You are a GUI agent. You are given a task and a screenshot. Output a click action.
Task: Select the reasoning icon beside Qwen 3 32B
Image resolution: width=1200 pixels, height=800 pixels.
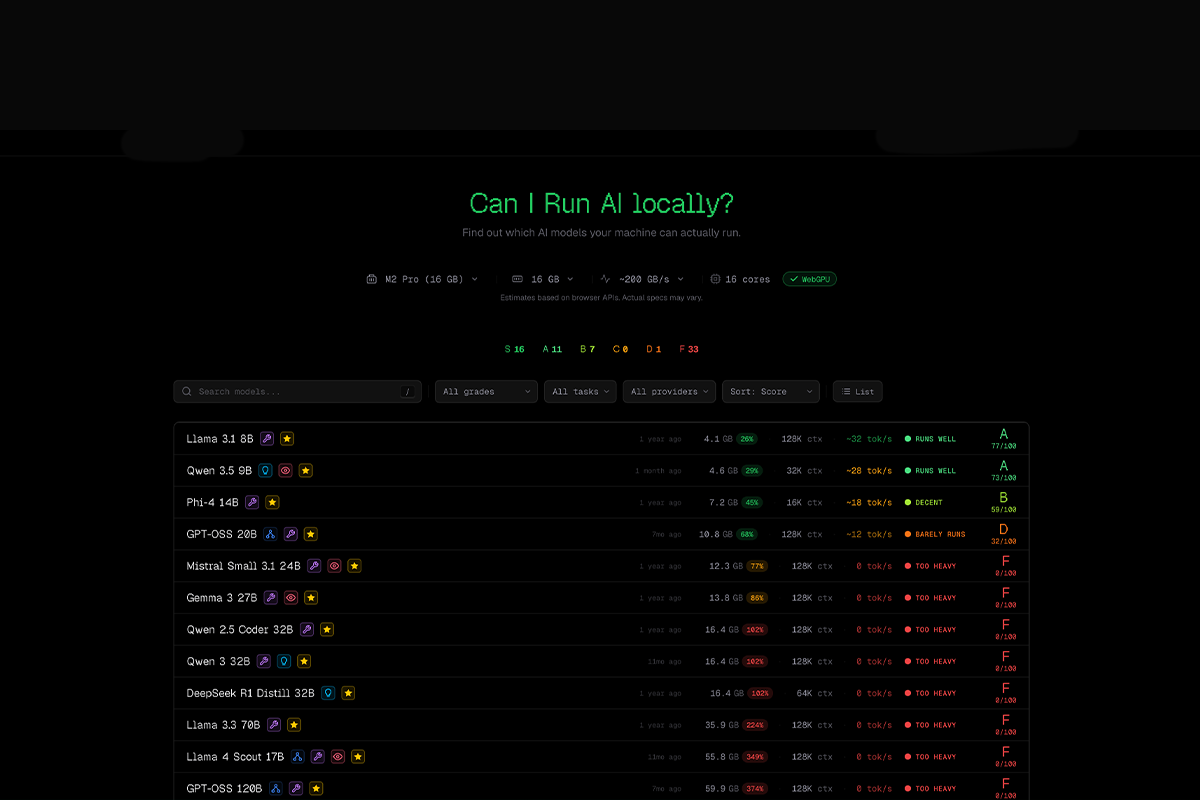285,660
